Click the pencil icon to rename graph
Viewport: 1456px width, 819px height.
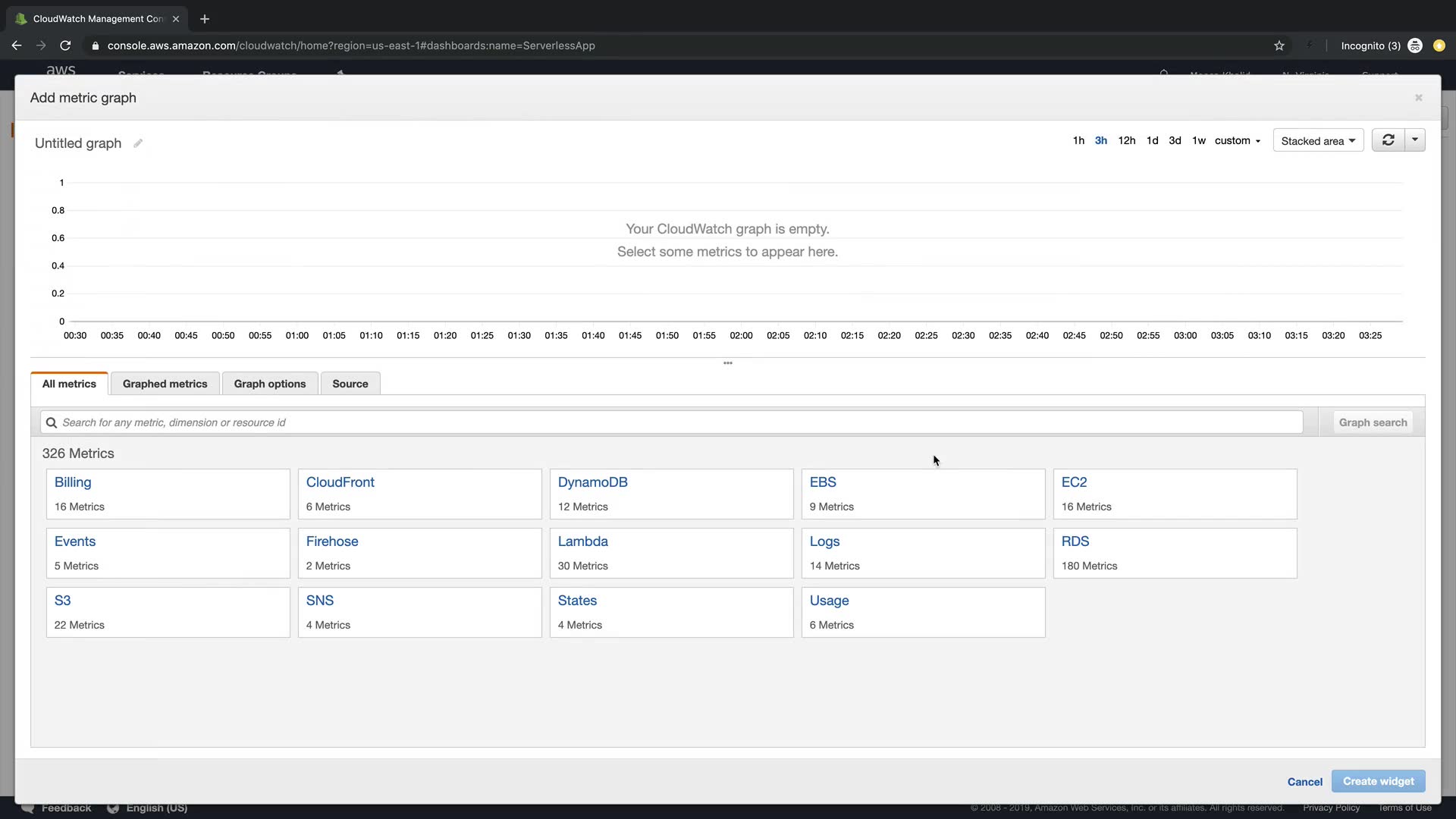click(138, 143)
